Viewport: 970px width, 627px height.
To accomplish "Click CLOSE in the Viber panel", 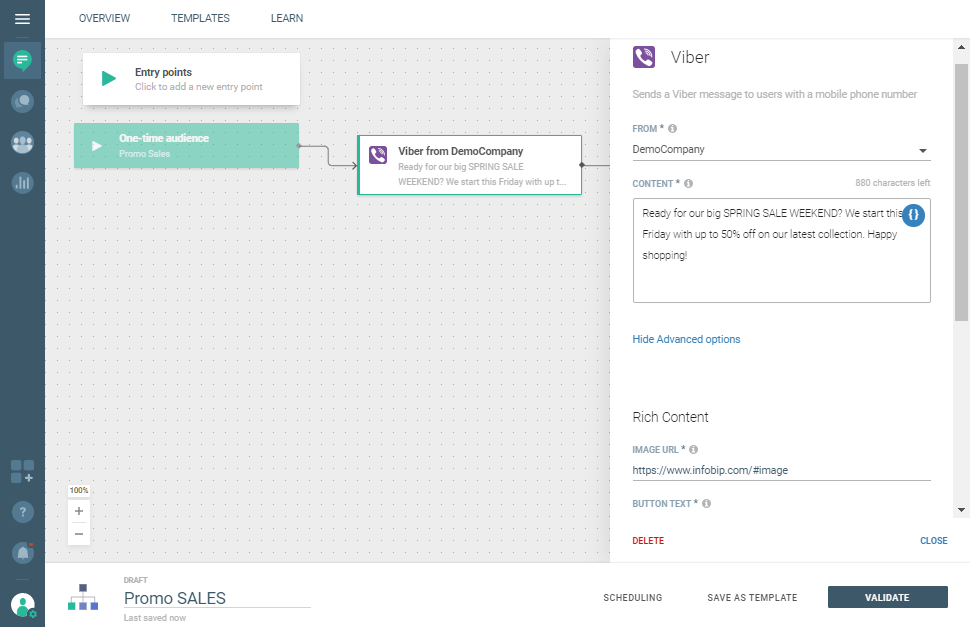I will tap(934, 540).
